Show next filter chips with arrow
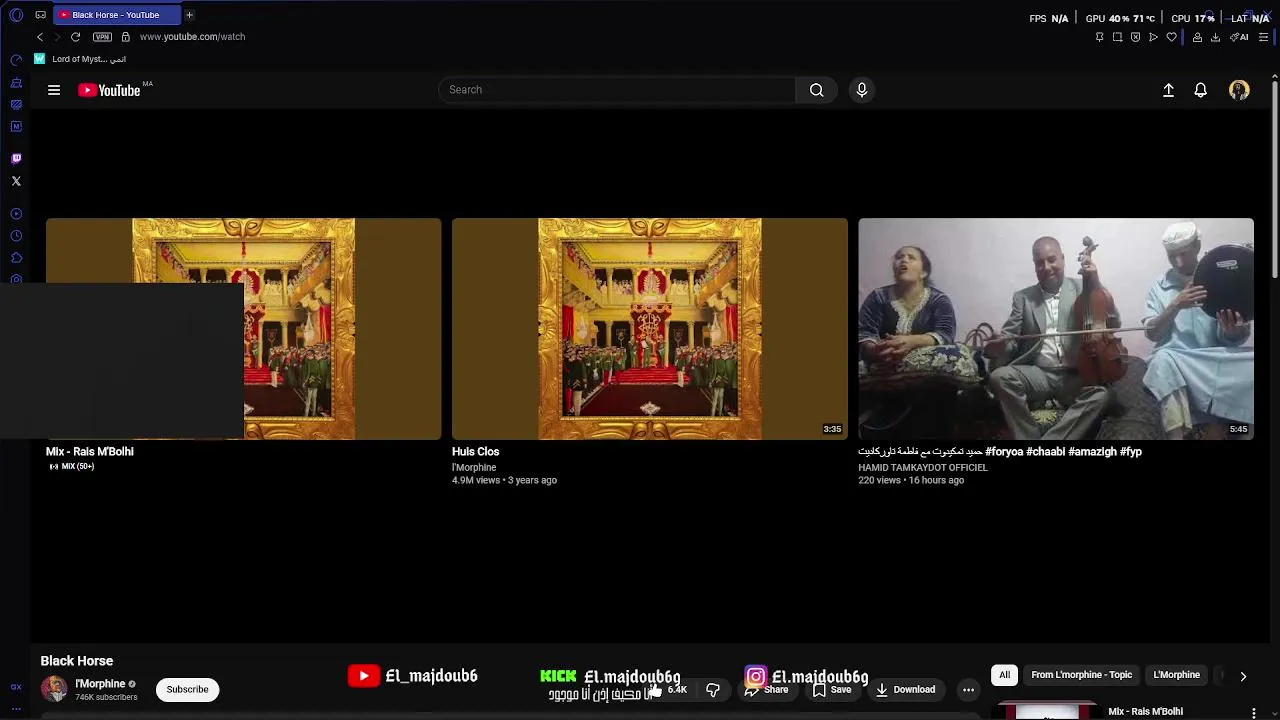The image size is (1280, 720). point(1243,676)
